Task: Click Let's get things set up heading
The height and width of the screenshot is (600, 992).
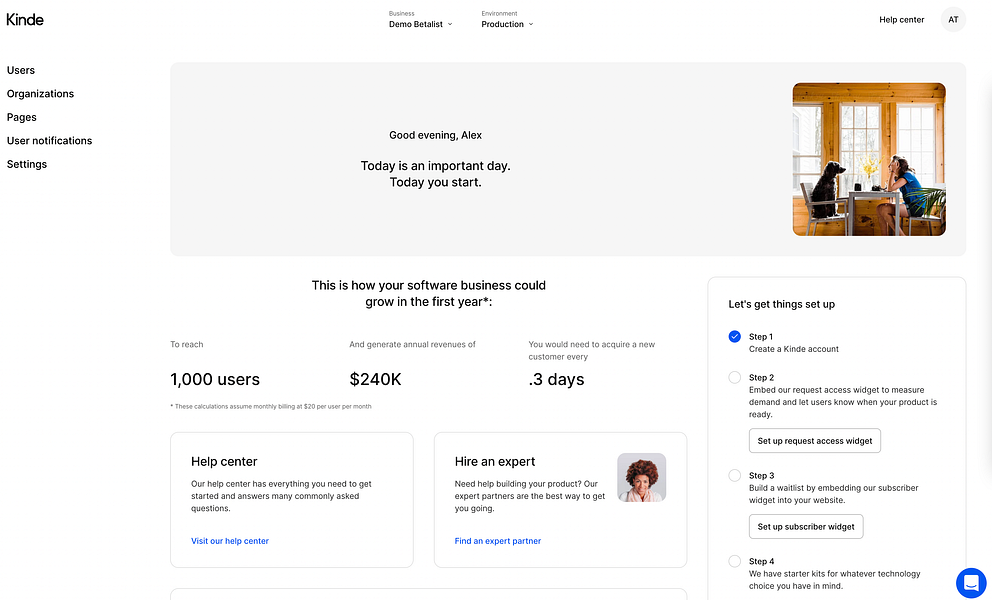Action: 781,304
